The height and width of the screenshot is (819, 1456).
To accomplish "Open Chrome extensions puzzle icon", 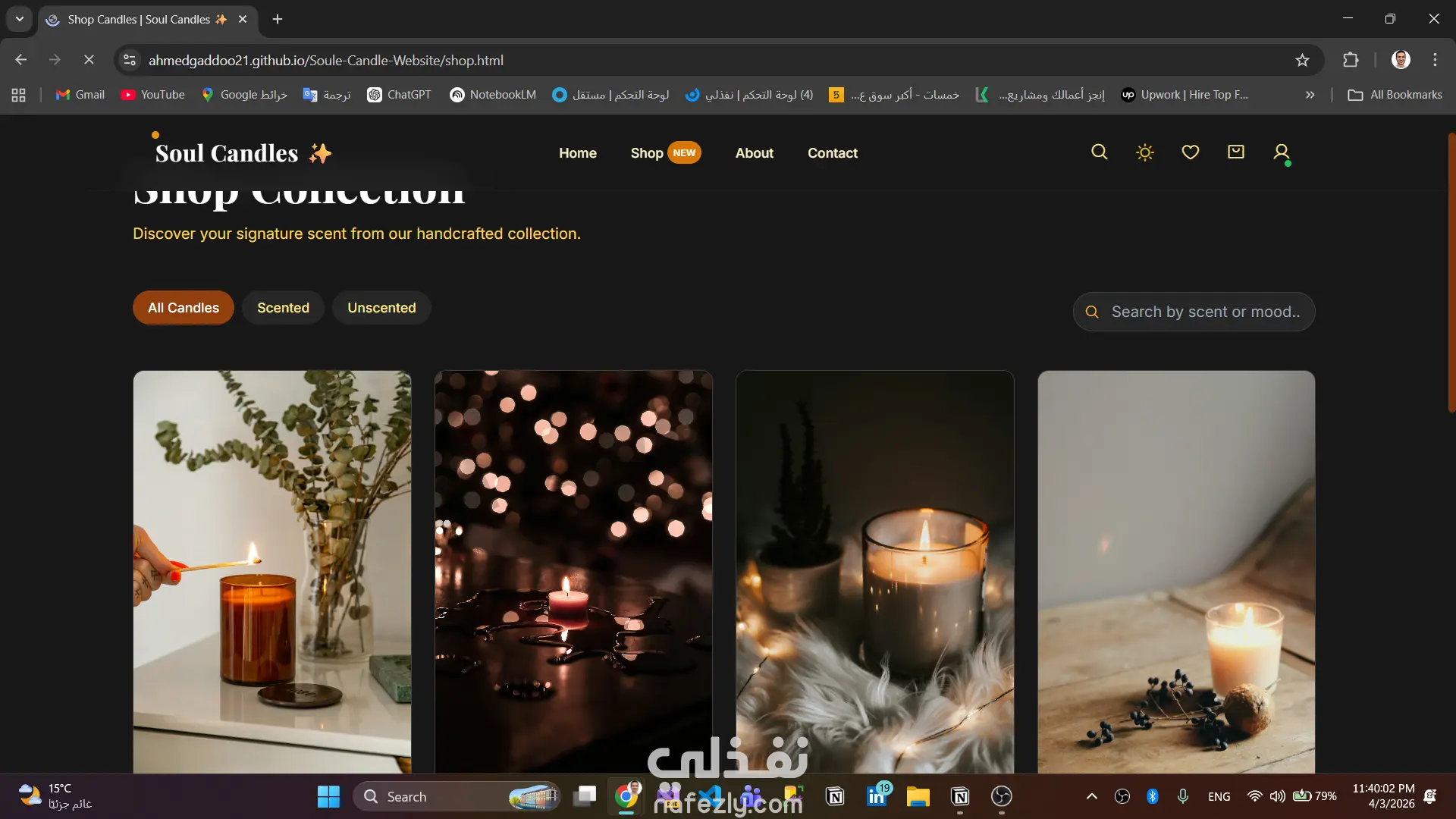I will click(1351, 60).
